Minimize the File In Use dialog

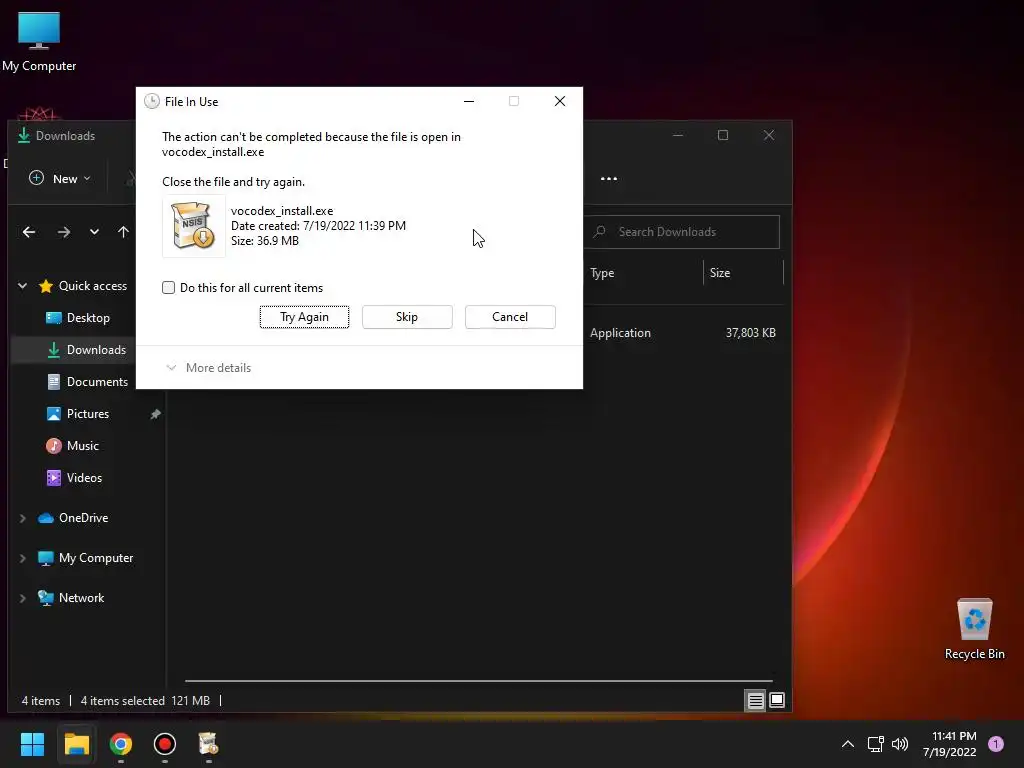click(x=469, y=101)
